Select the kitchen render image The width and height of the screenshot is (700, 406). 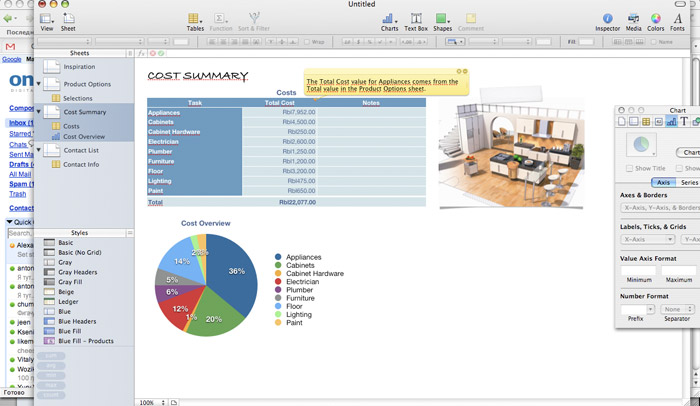(x=512, y=155)
